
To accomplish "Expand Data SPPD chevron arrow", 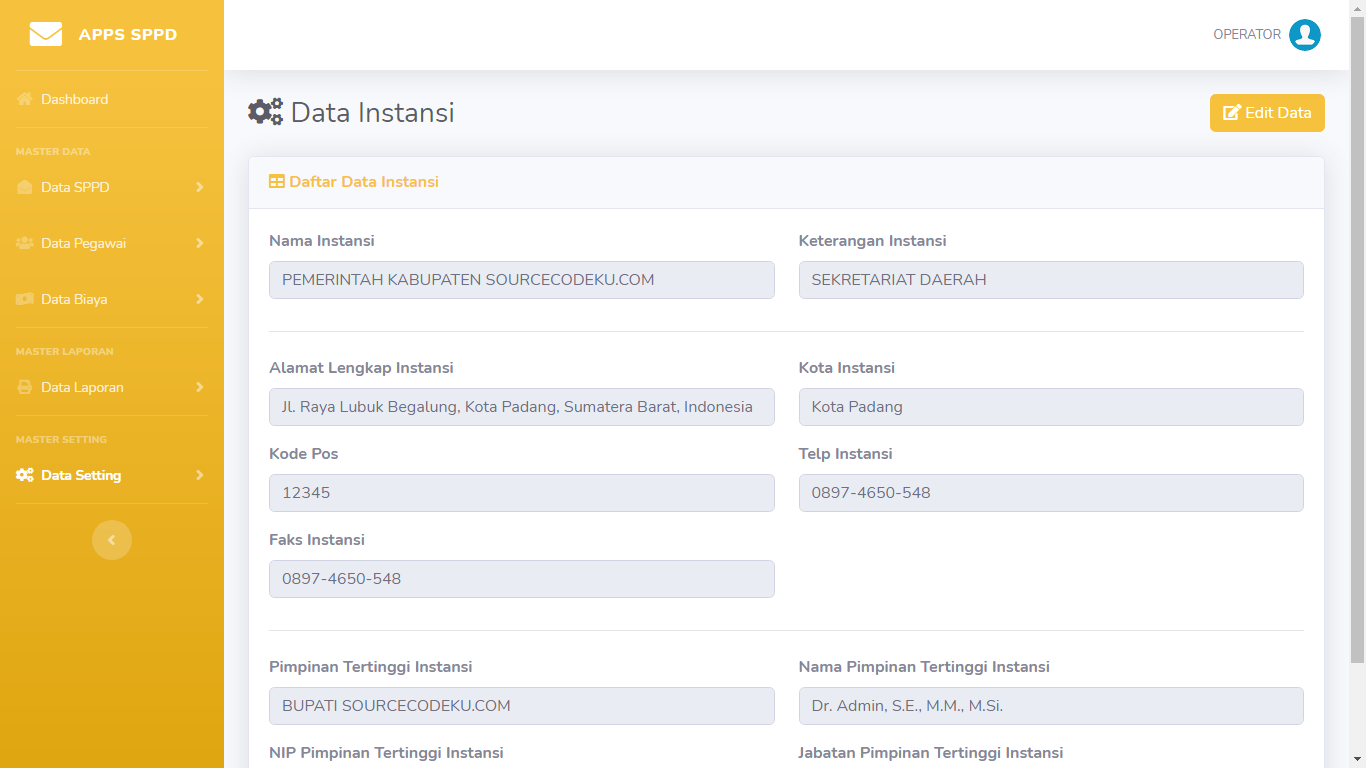I will 200,187.
